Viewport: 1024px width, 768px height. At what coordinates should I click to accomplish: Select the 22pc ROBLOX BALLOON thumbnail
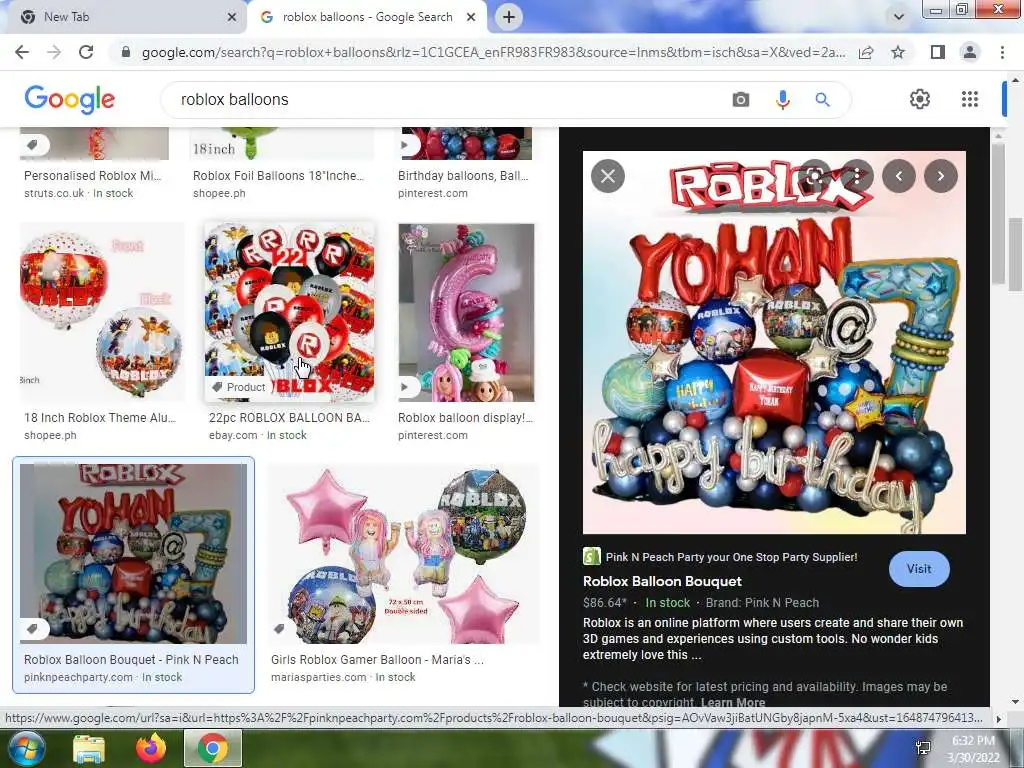(290, 312)
